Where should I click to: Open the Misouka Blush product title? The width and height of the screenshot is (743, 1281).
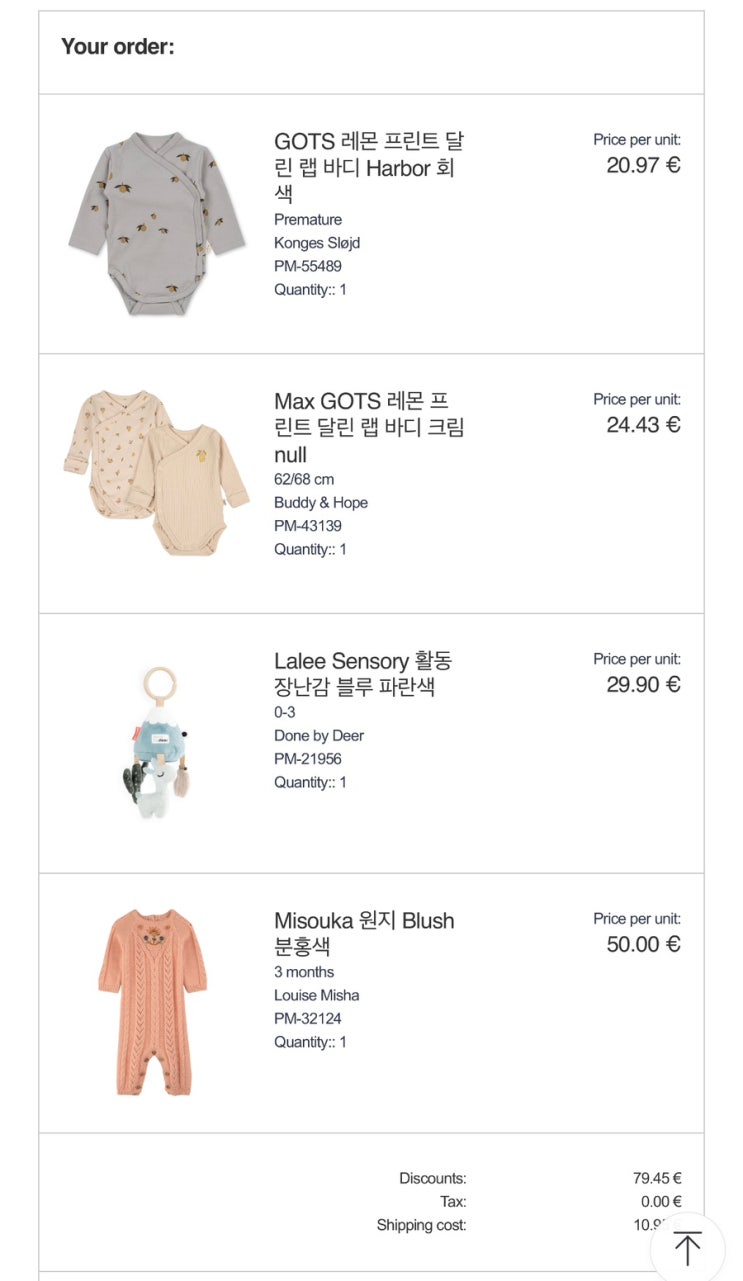click(x=364, y=933)
